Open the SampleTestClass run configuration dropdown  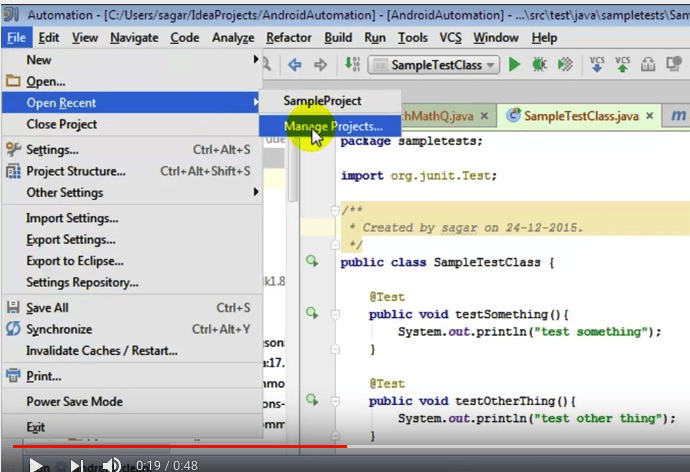[x=433, y=65]
